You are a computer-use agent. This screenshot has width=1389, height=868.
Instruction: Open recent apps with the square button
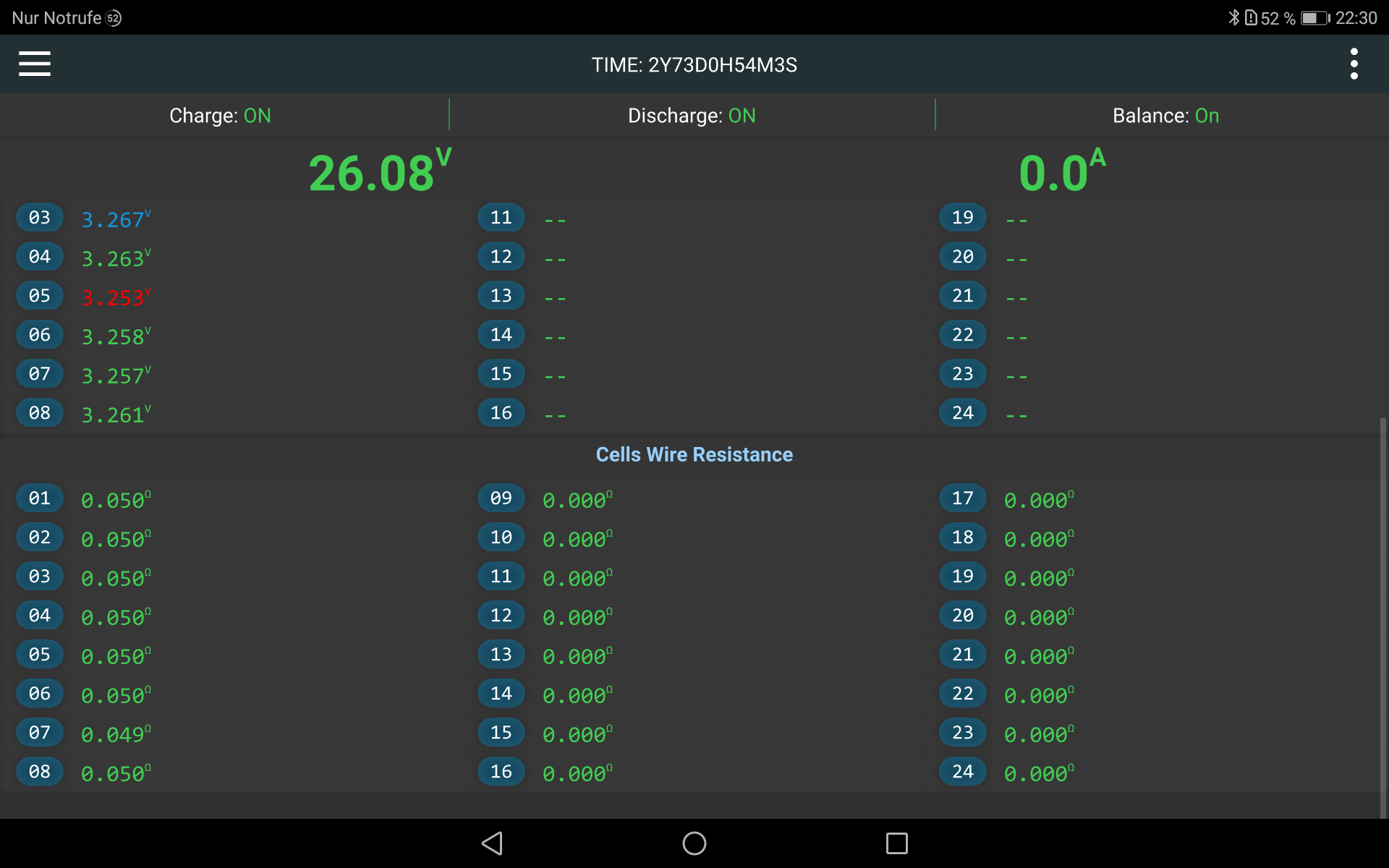pos(897,843)
